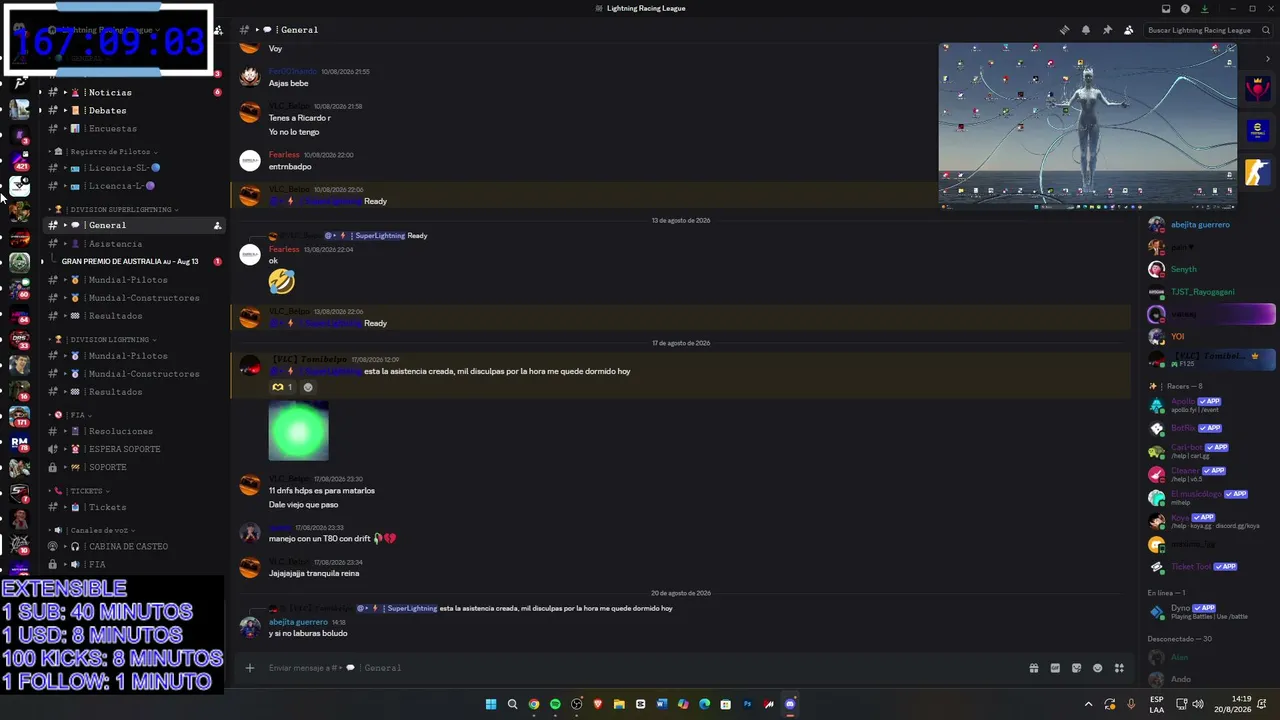1280x720 pixels.
Task: Open the Resoluciones channel
Action: coord(135,431)
